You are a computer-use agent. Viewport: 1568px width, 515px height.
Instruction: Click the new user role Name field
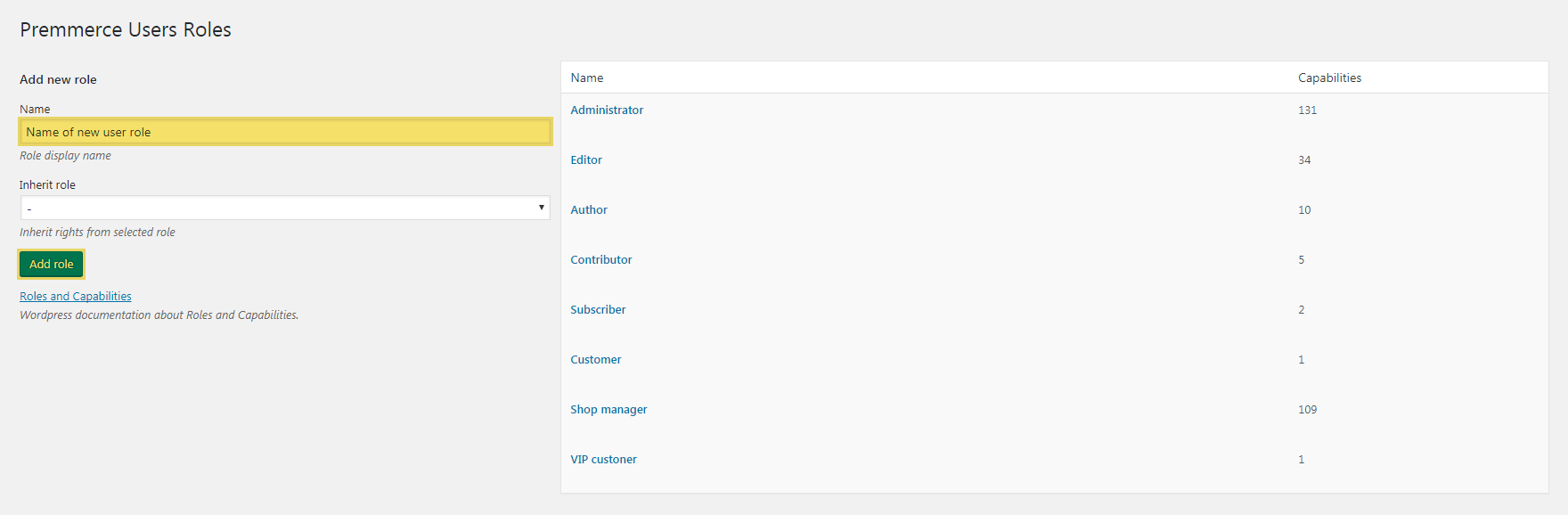coord(285,132)
